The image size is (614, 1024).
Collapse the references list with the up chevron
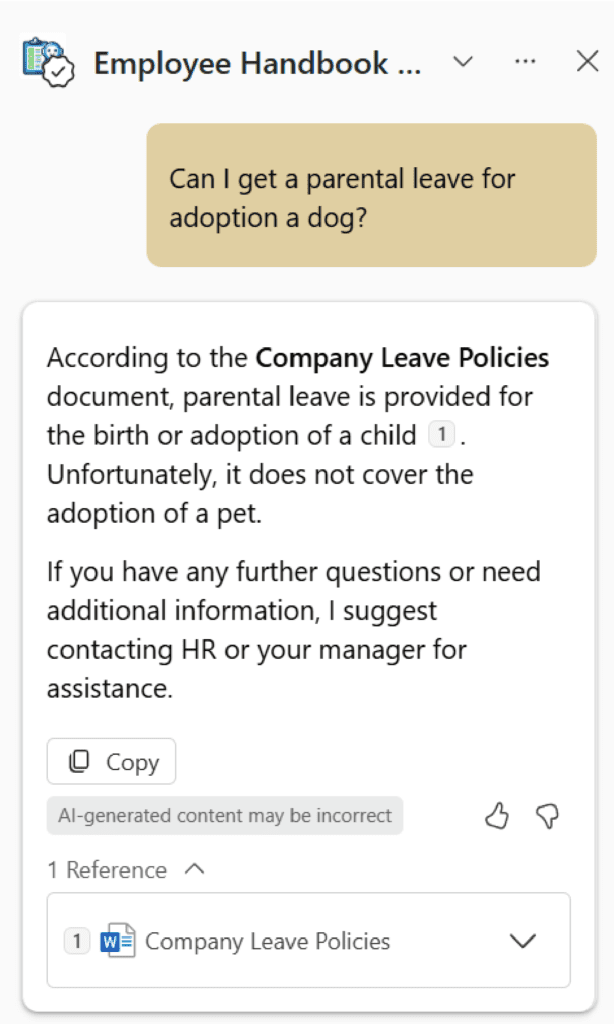(195, 869)
